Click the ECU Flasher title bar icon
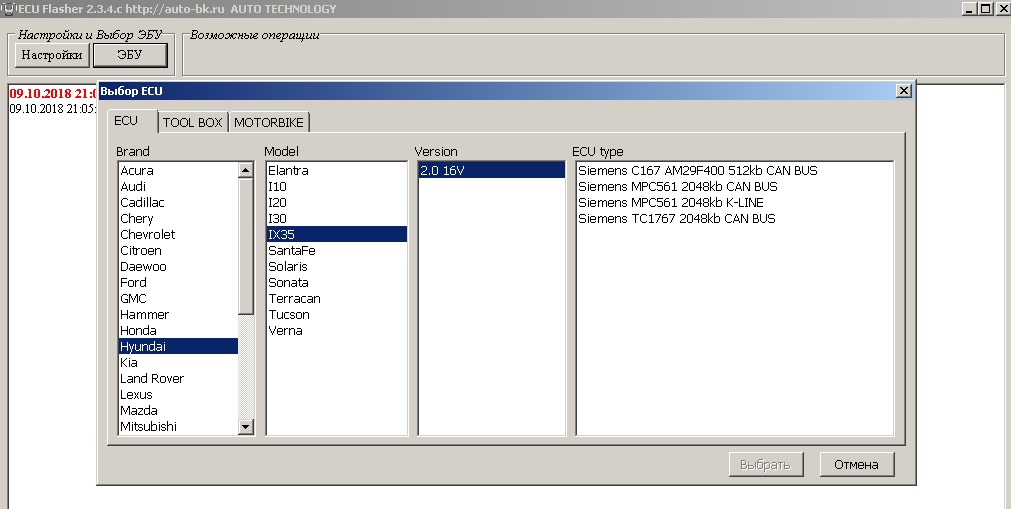1011x509 pixels. point(9,8)
